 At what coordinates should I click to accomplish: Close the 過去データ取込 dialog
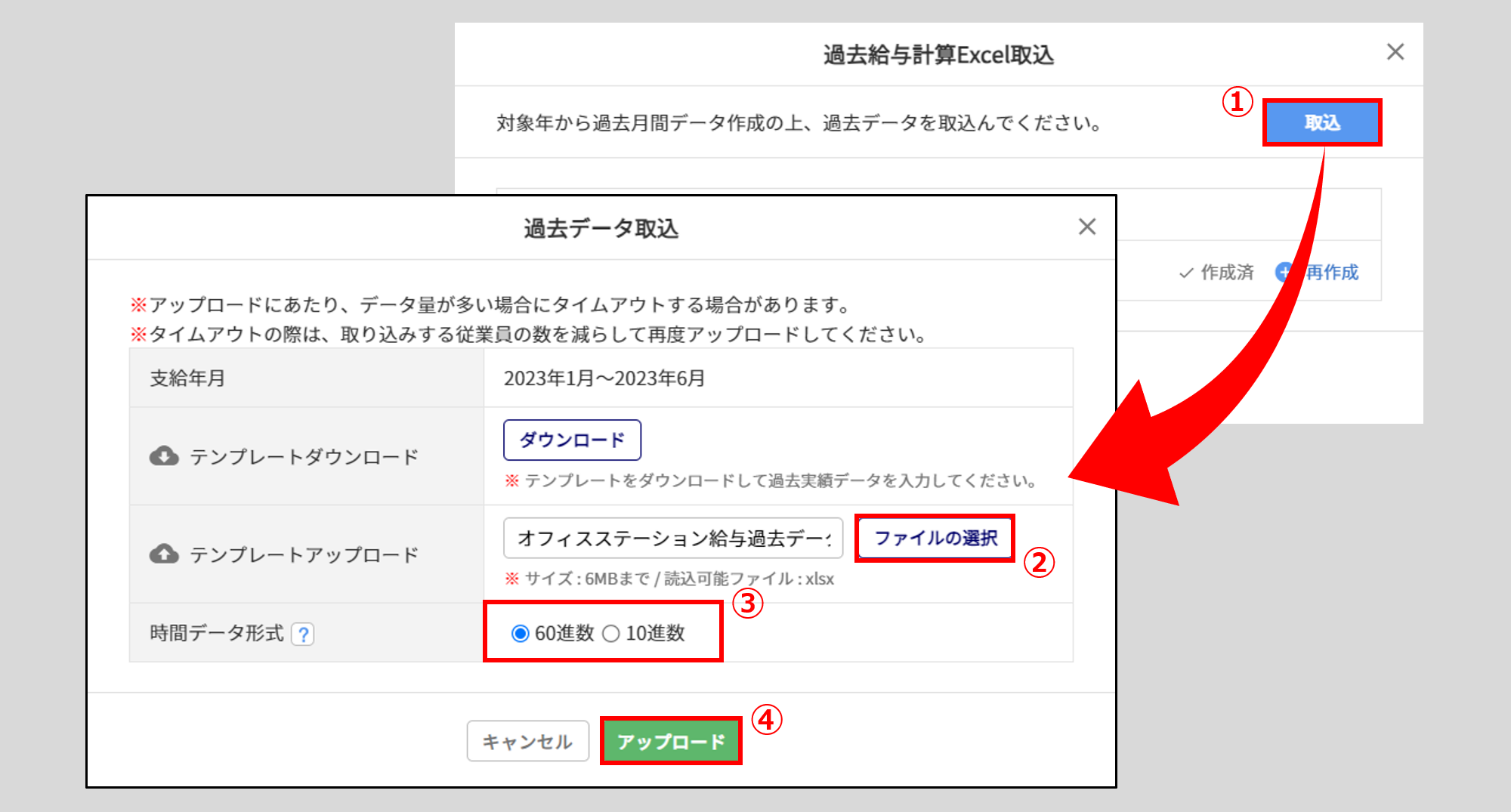[1087, 227]
